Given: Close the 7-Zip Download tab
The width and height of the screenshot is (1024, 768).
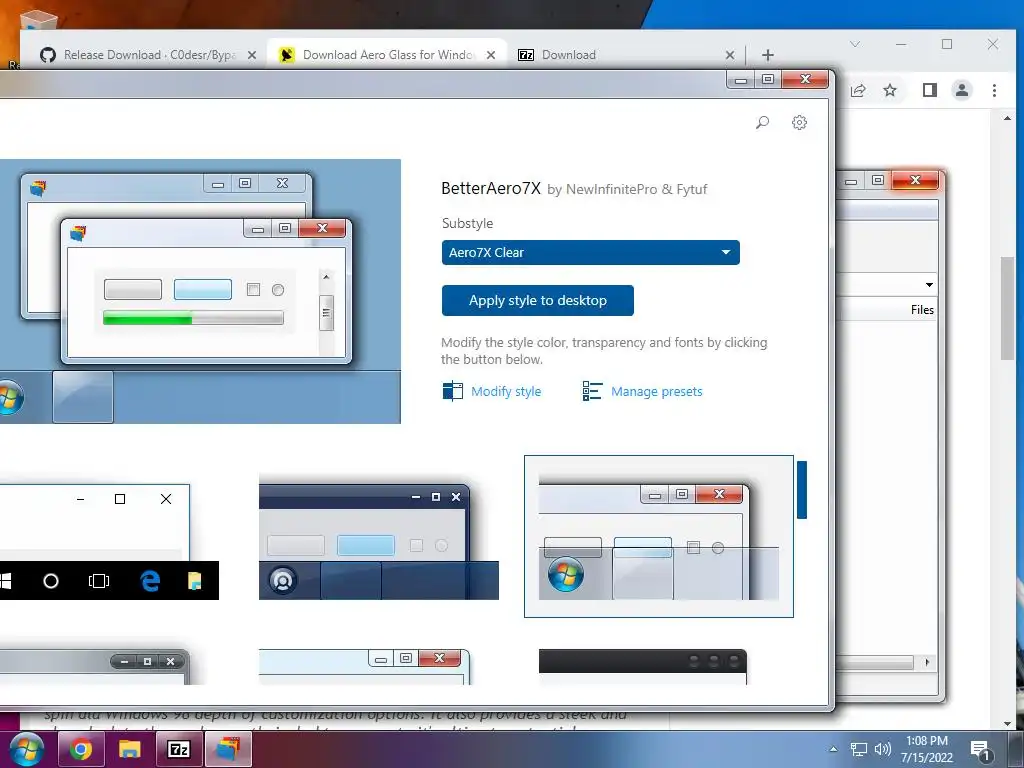Looking at the screenshot, I should coord(730,55).
